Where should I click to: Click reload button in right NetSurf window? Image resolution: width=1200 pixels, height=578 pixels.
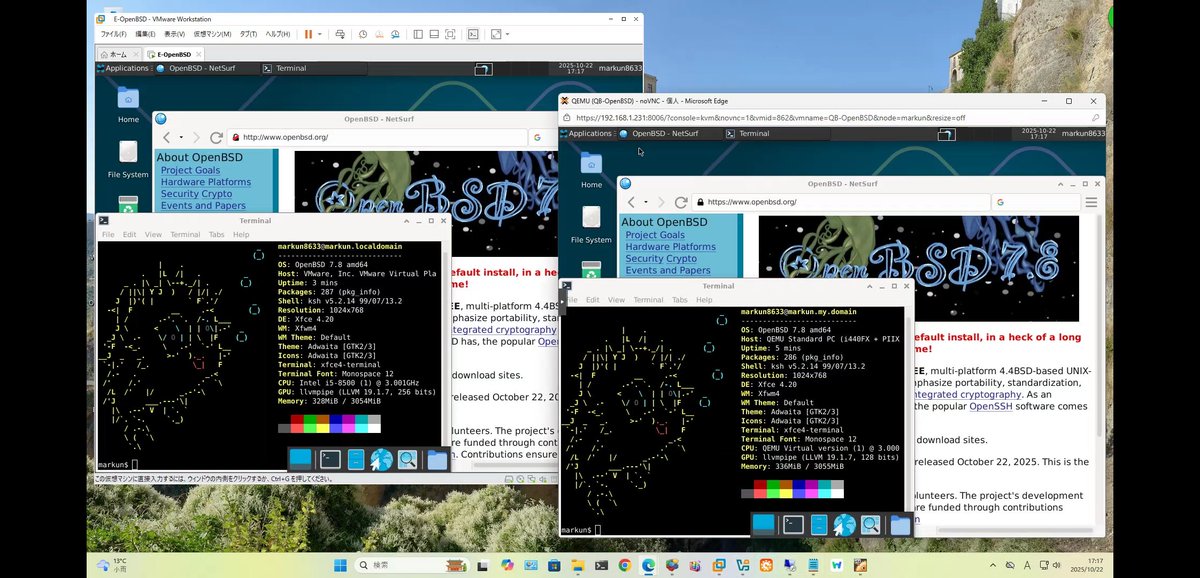click(x=681, y=202)
